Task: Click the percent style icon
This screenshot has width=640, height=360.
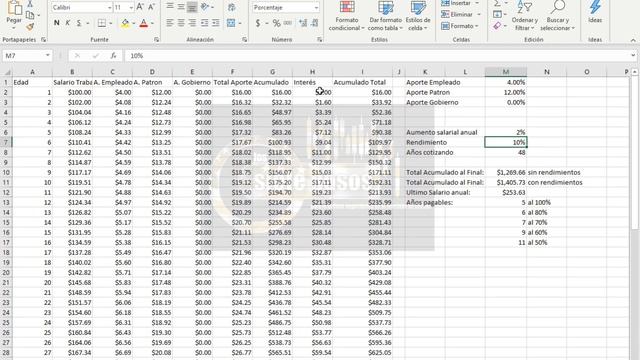Action: point(276,23)
